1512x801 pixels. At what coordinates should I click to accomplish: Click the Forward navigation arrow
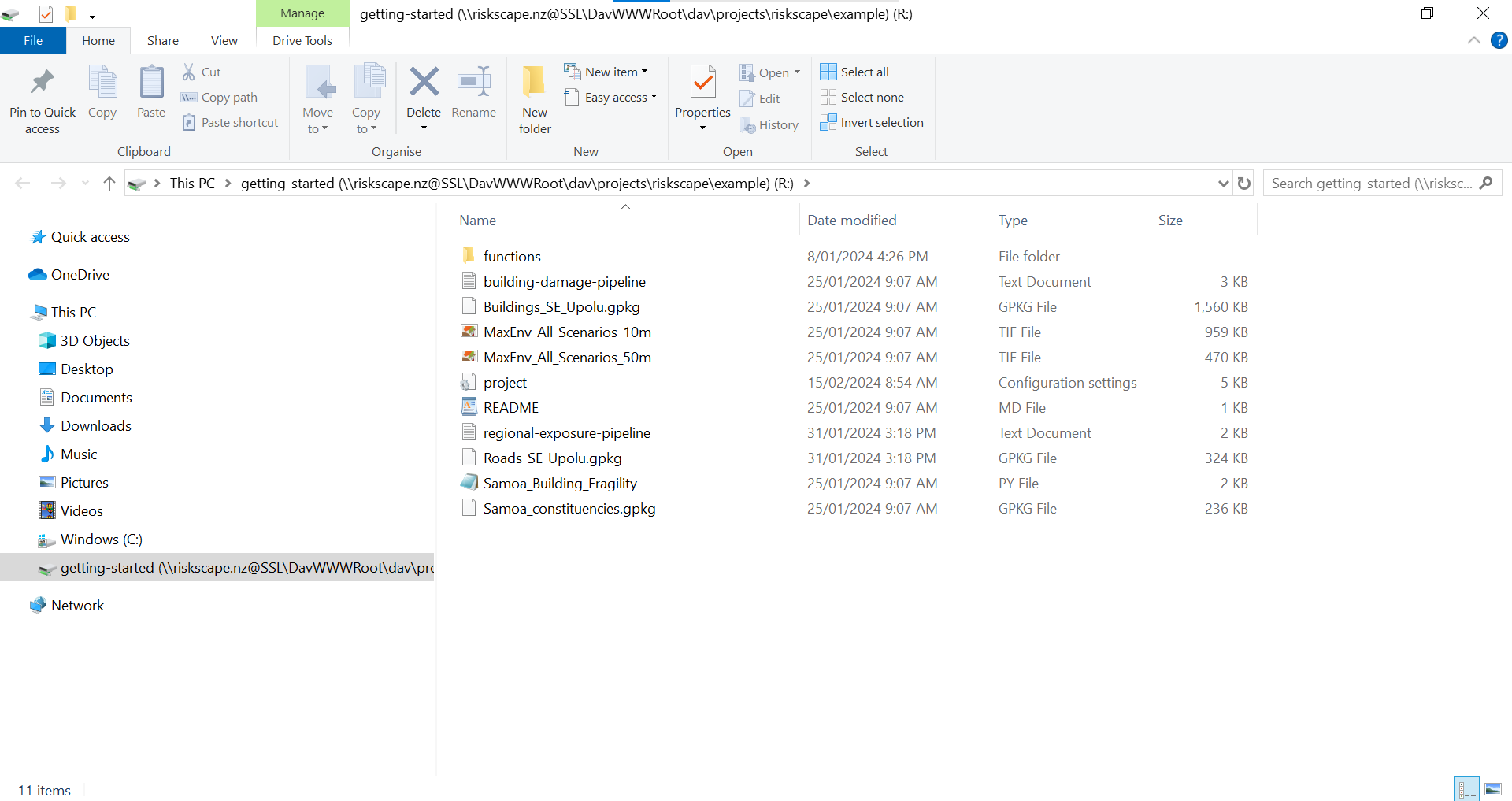click(58, 184)
